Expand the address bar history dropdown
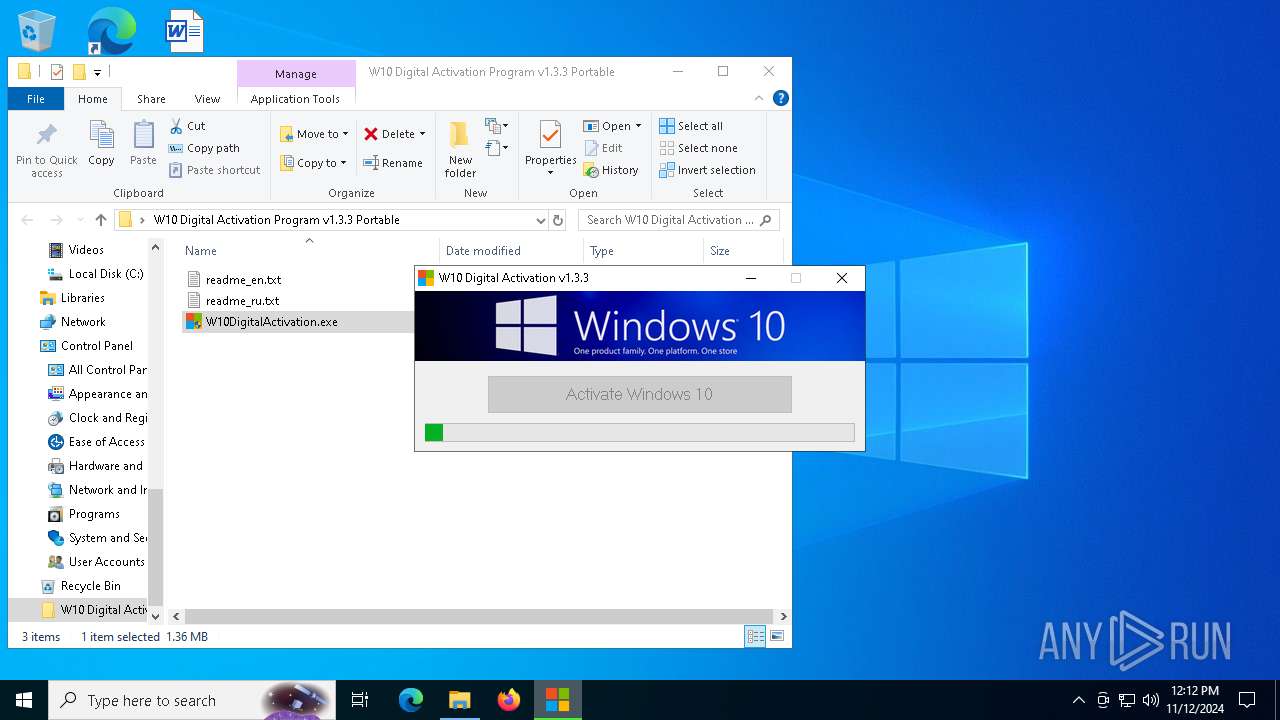This screenshot has width=1280, height=720. click(541, 220)
